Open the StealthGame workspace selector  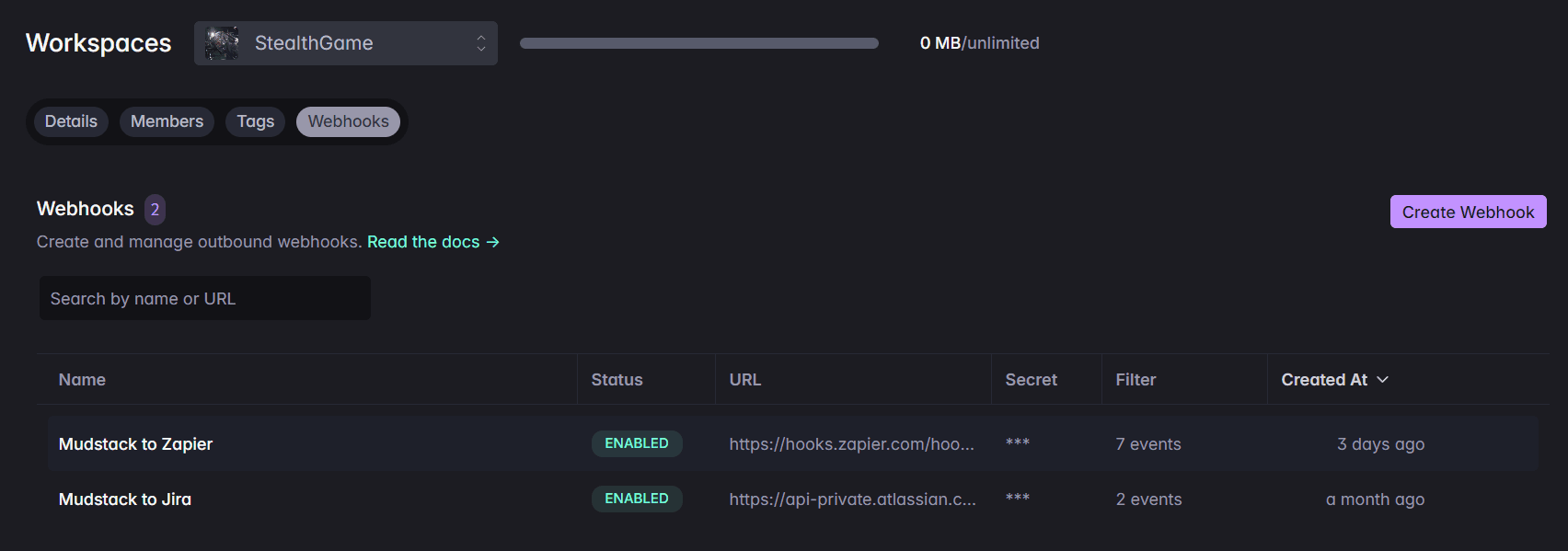coord(345,42)
